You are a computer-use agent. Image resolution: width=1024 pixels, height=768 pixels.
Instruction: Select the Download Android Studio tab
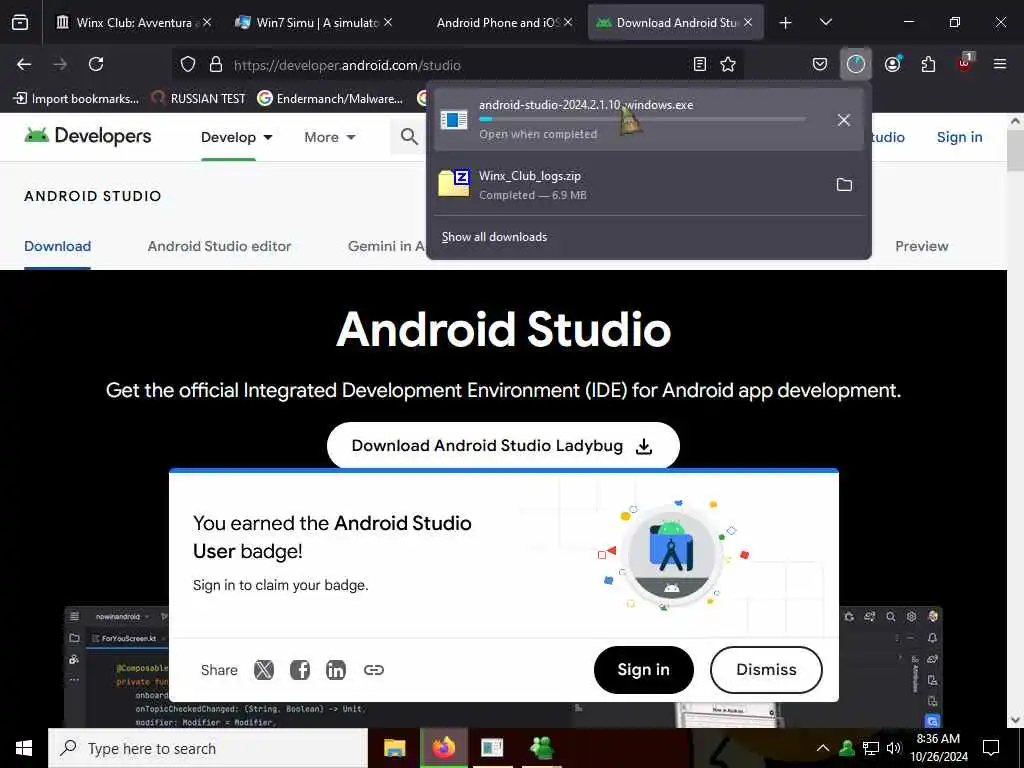click(676, 22)
